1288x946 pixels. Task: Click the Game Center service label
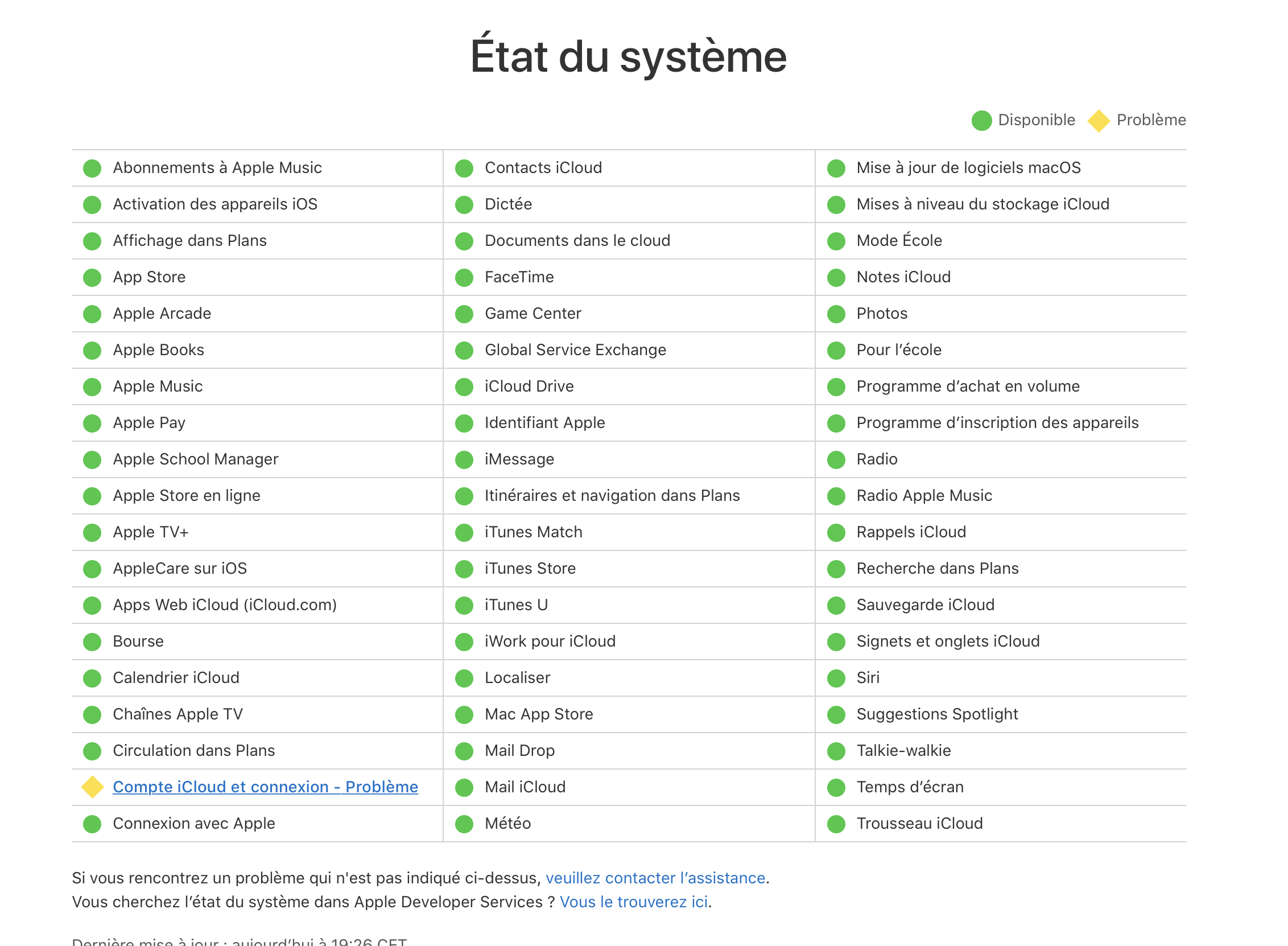coord(532,314)
